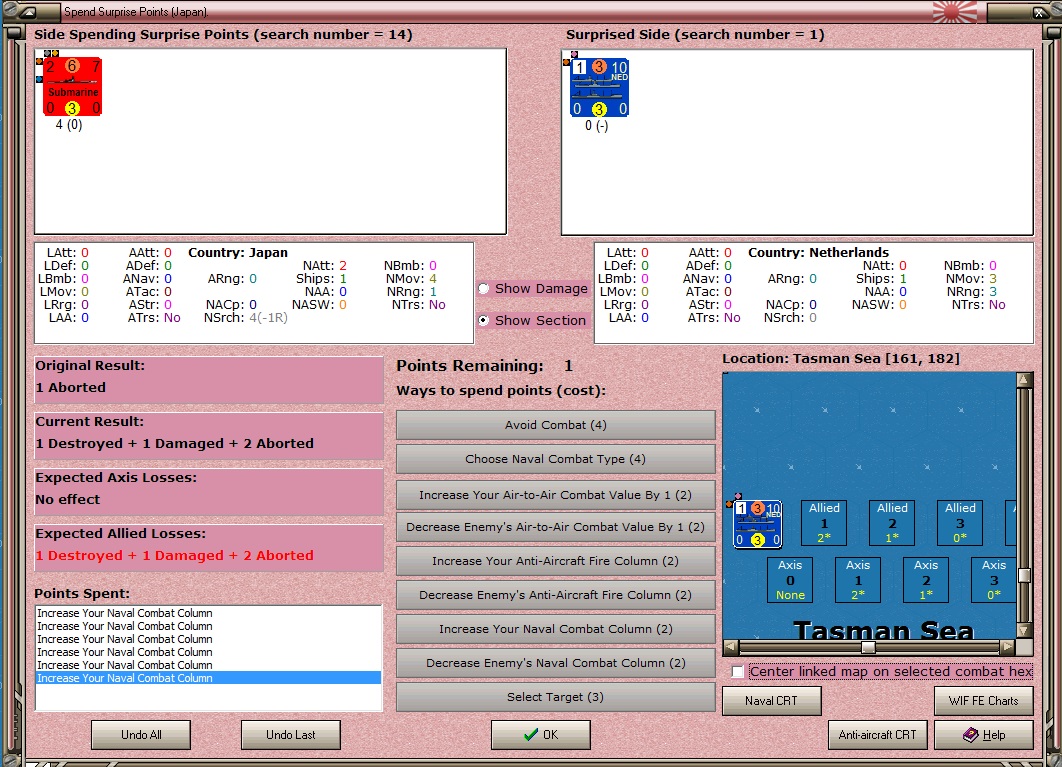Click the map horizontal scrollbar left arrow
Image resolution: width=1062 pixels, height=767 pixels.
(x=730, y=647)
